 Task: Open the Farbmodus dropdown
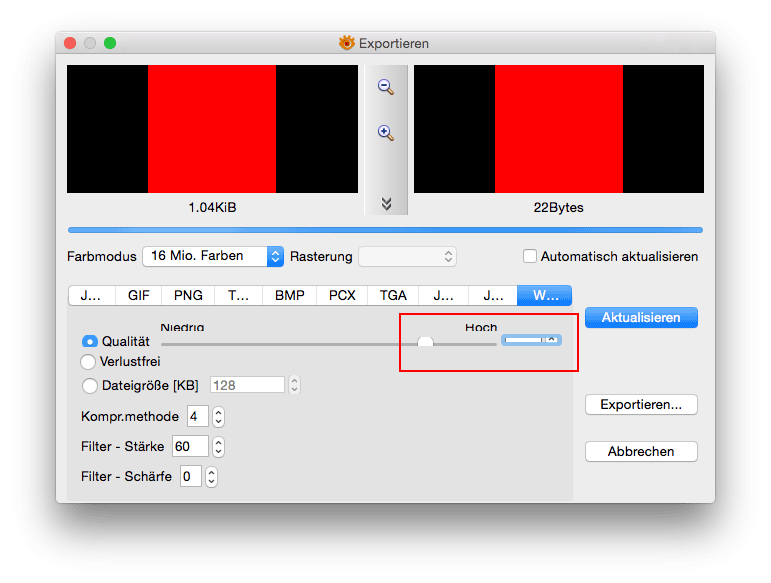click(x=213, y=256)
